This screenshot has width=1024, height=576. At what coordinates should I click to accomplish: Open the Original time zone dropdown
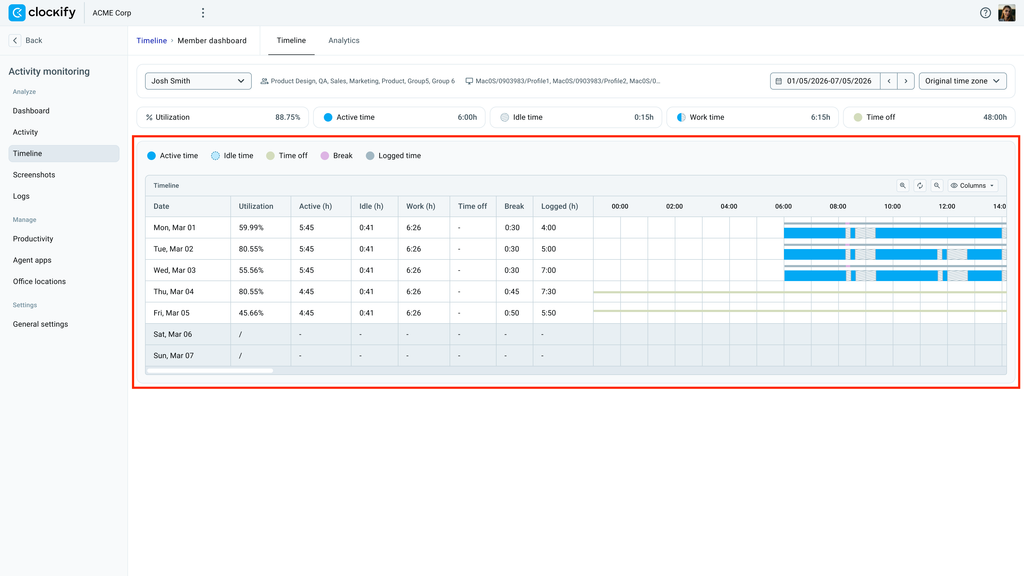pyautogui.click(x=962, y=81)
